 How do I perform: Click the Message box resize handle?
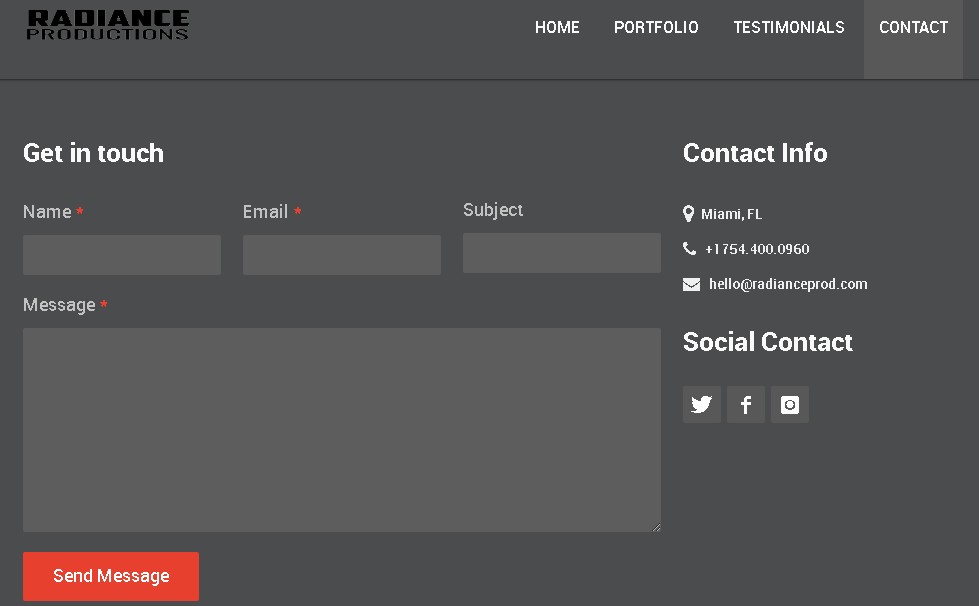click(656, 527)
